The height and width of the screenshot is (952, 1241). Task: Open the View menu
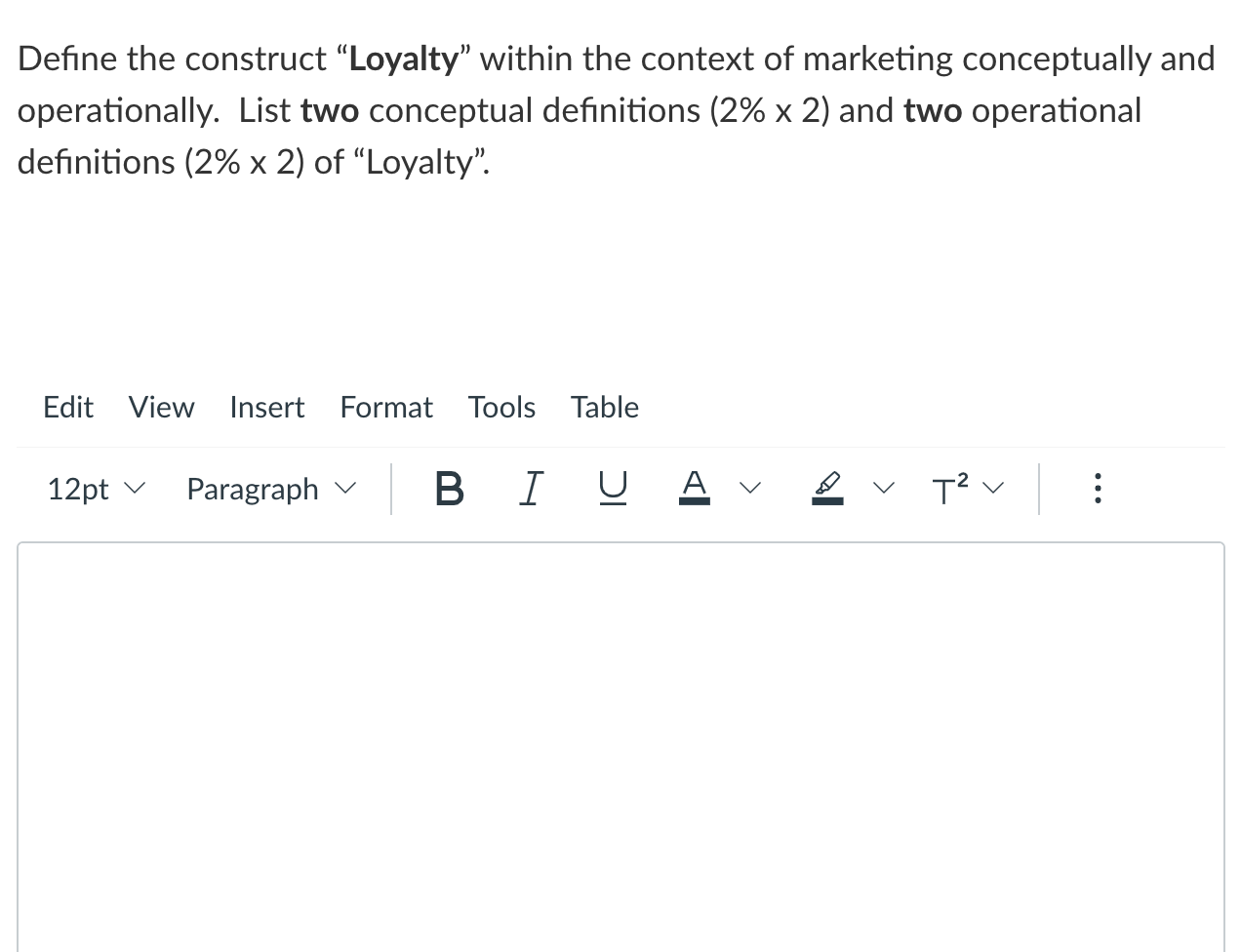pos(161,407)
